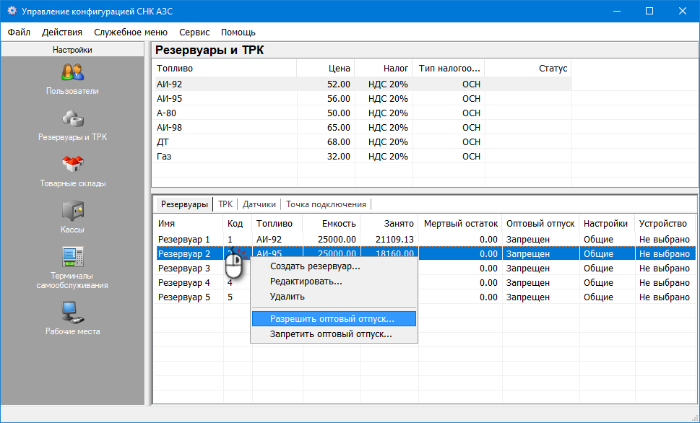Open the Служебное меню menu

[x=131, y=32]
